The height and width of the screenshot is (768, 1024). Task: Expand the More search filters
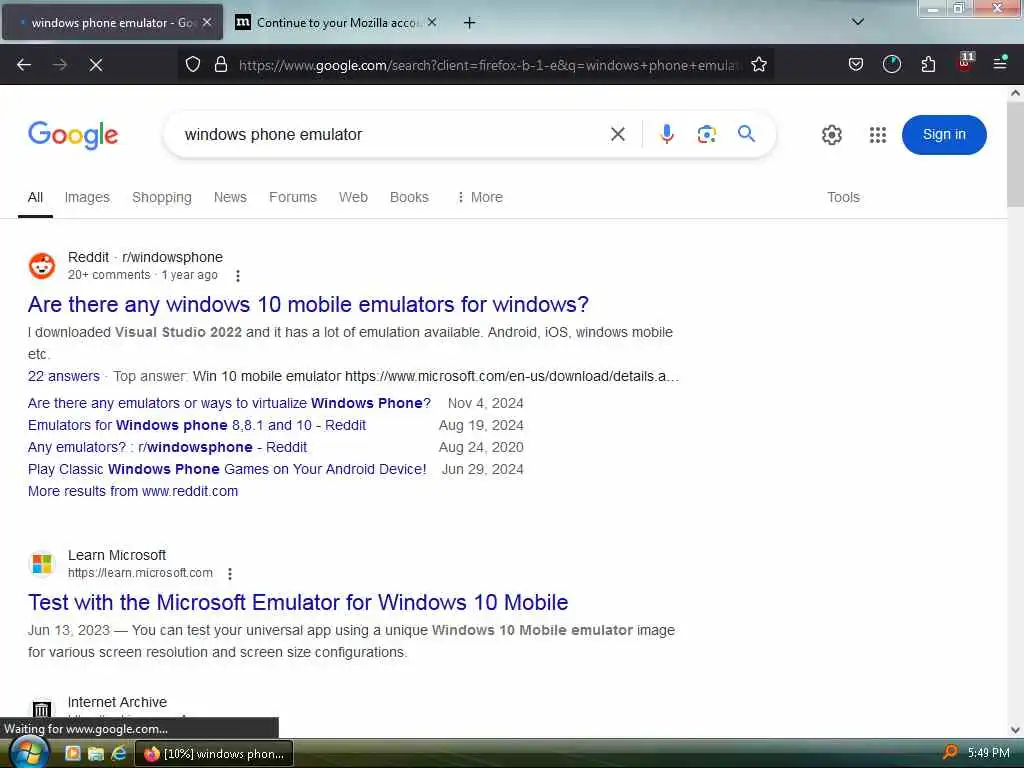pyautogui.click(x=480, y=197)
